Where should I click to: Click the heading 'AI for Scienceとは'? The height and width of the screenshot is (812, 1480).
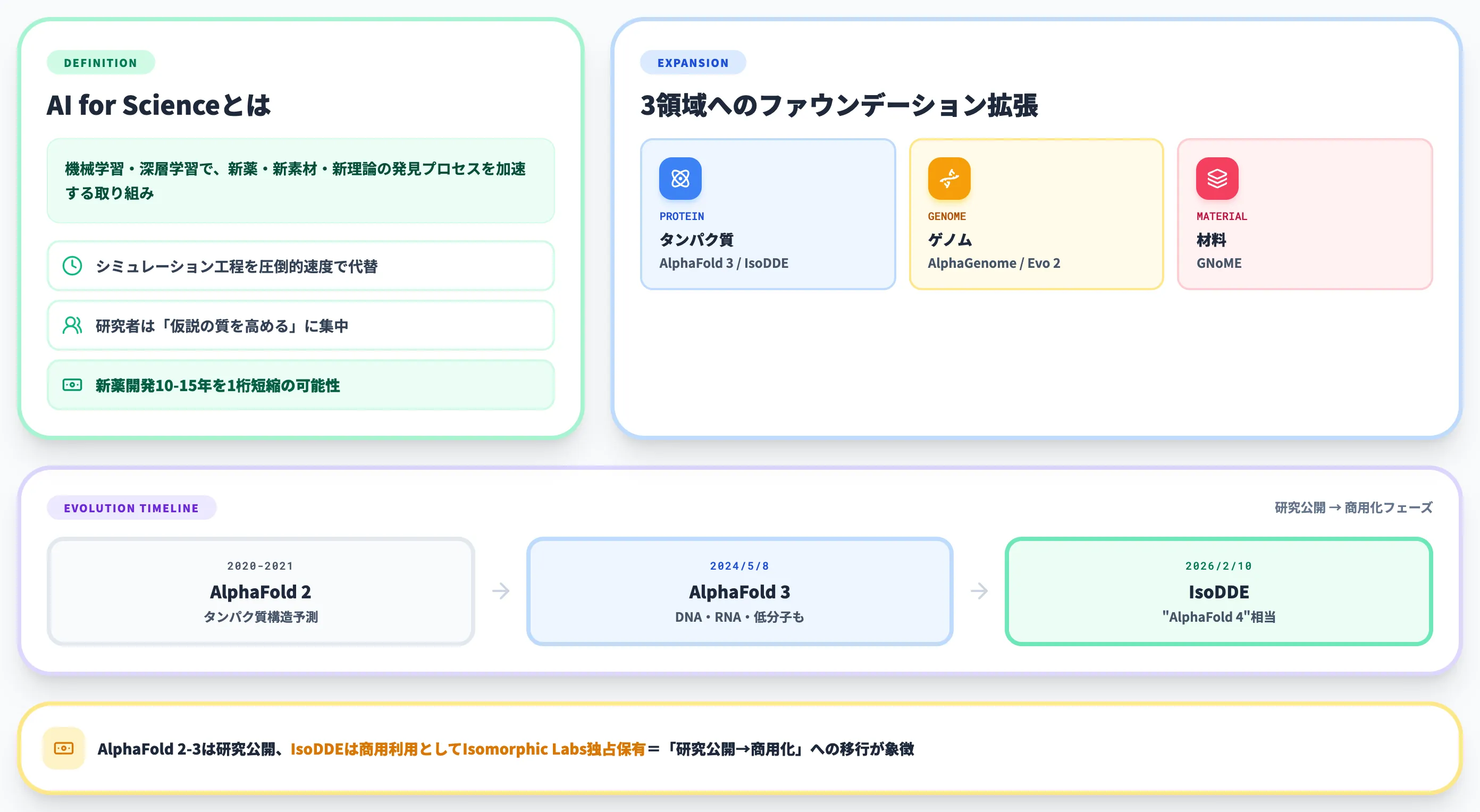158,105
